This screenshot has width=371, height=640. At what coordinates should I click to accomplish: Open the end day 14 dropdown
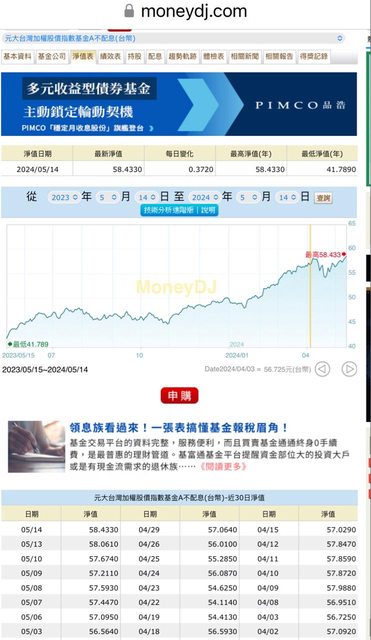click(288, 198)
